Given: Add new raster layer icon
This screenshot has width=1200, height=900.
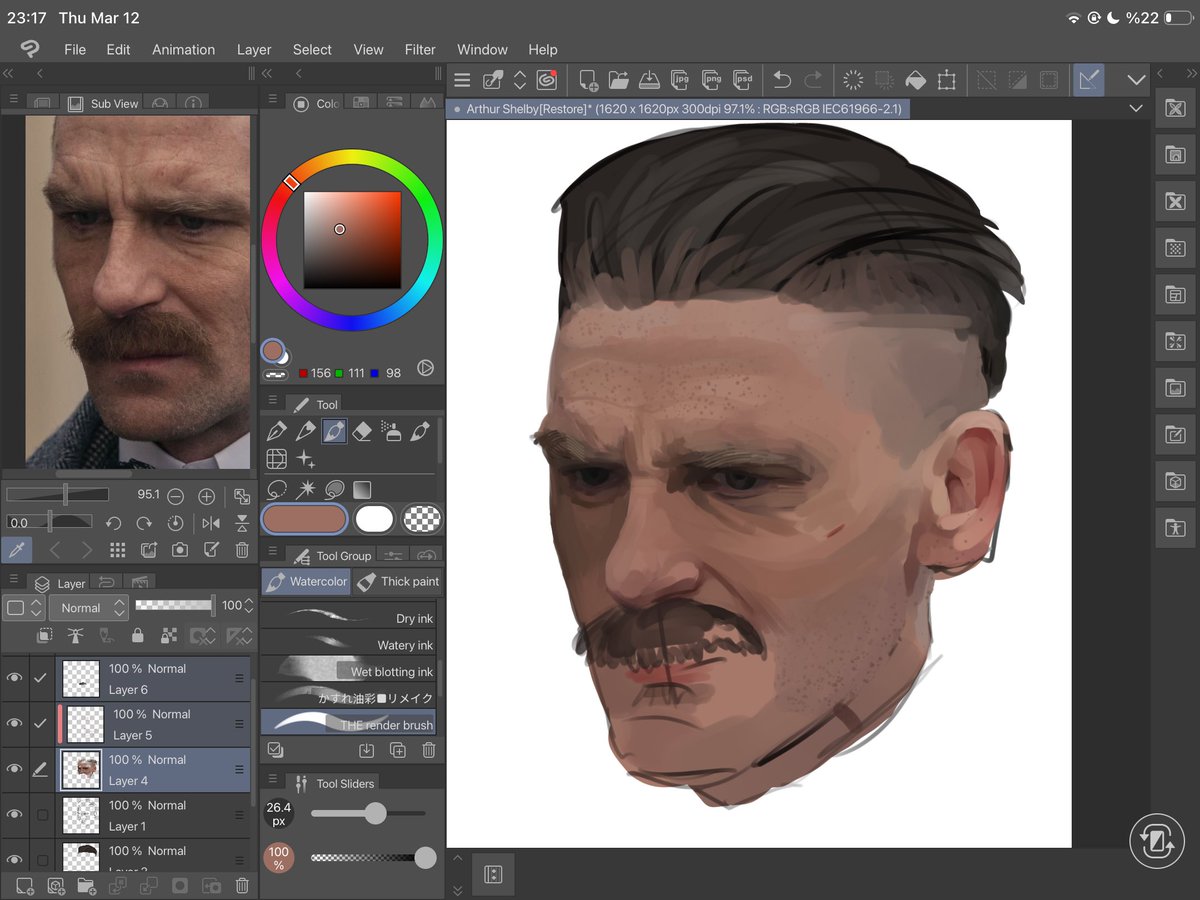Looking at the screenshot, I should tap(25, 886).
